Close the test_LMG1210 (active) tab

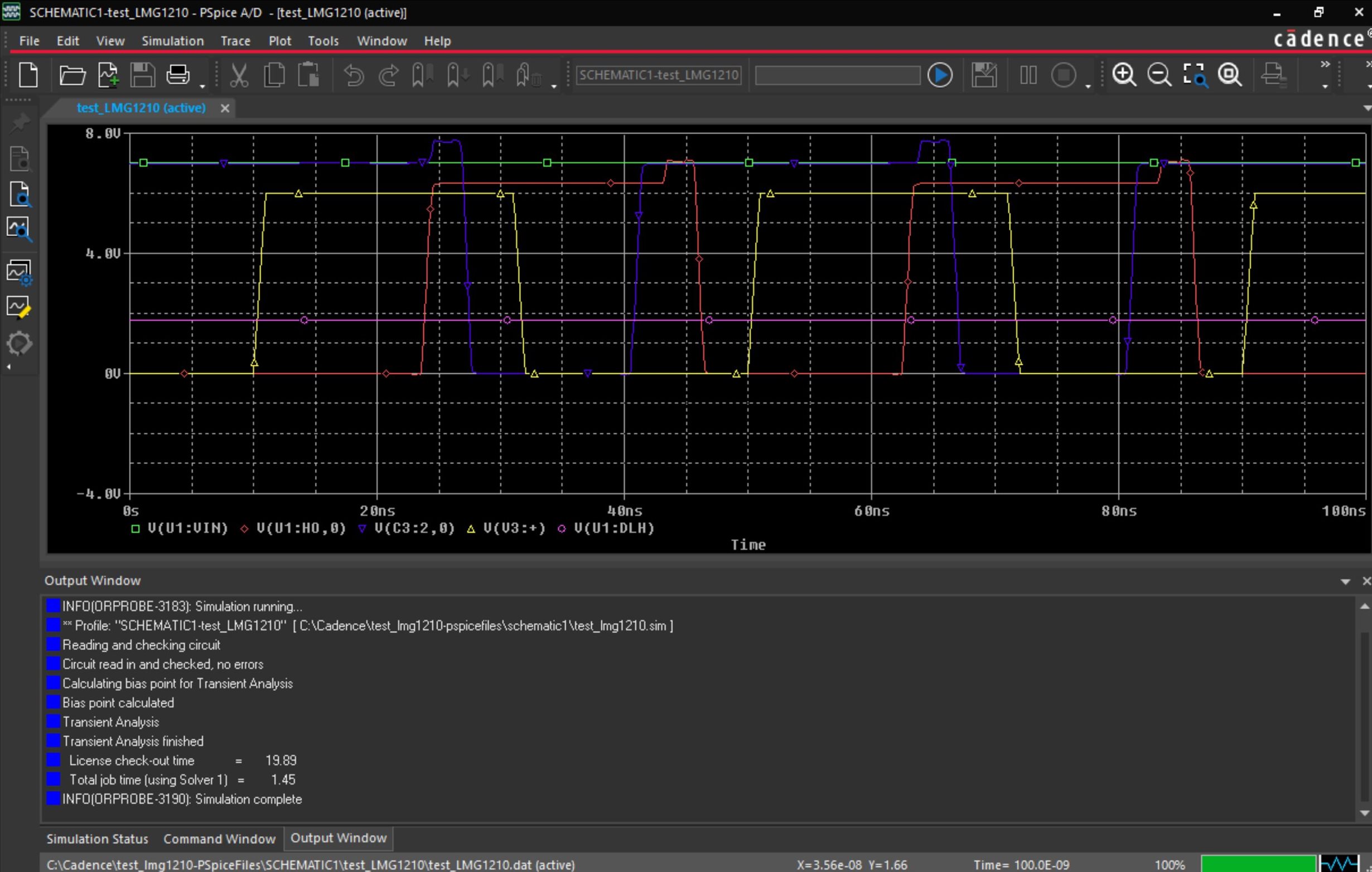pyautogui.click(x=225, y=108)
